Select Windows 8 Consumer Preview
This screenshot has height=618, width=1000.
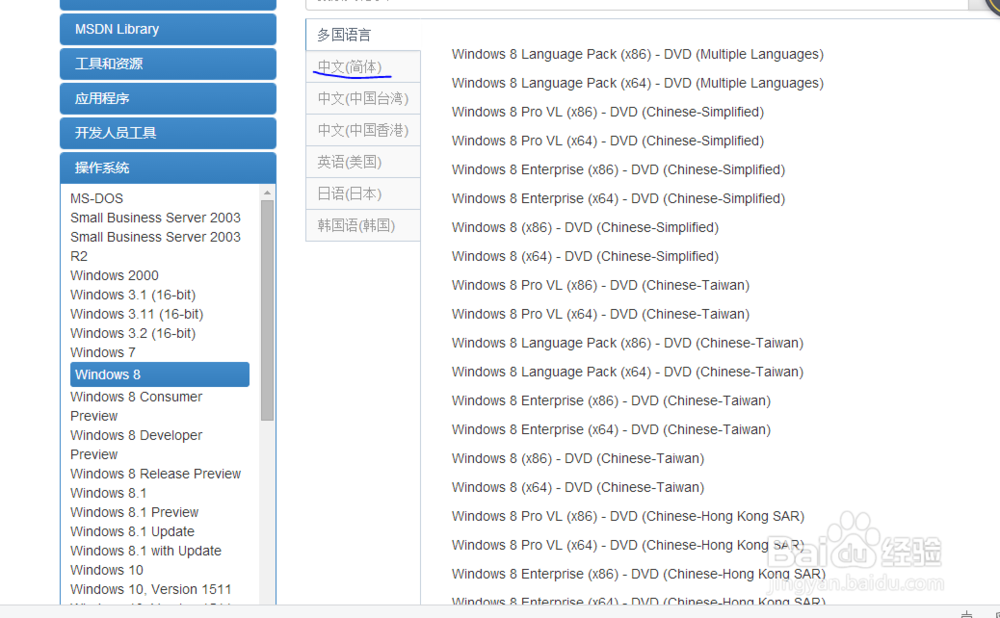point(136,406)
